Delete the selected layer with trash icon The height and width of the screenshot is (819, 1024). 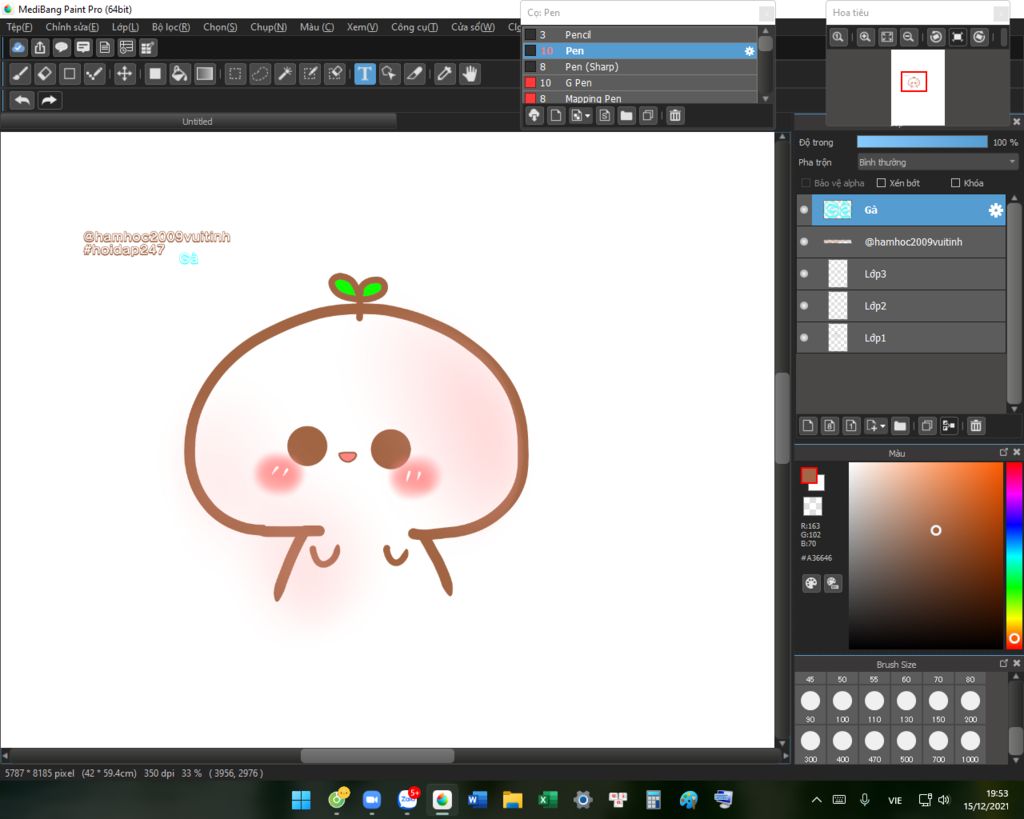click(x=976, y=426)
